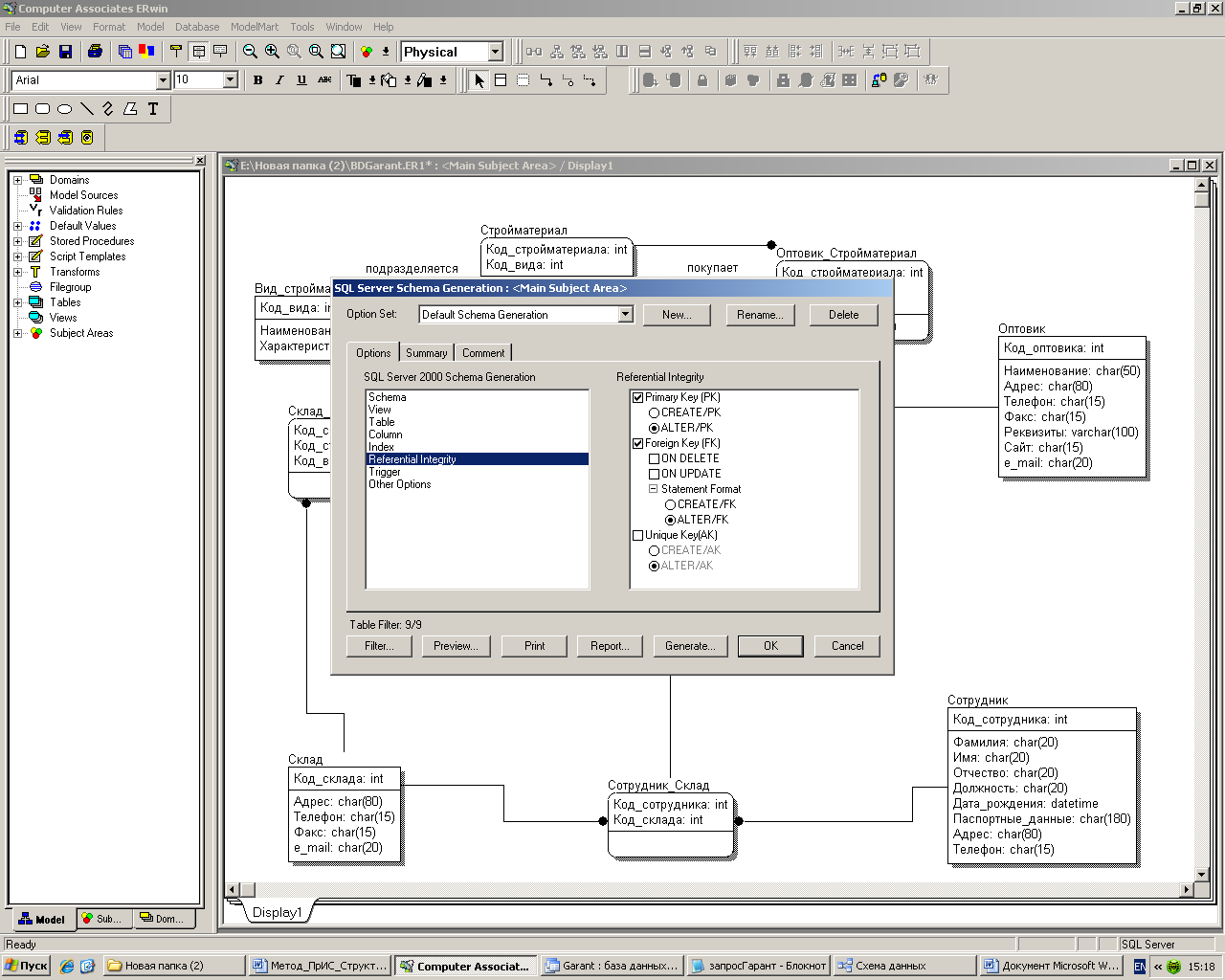Viewport: 1225px width, 980px height.
Task: Open the Subject Area colored circles icon
Action: coord(366,52)
